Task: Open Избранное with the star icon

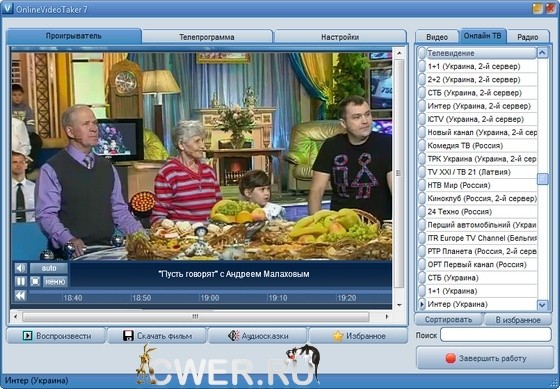Action: pyautogui.click(x=358, y=336)
